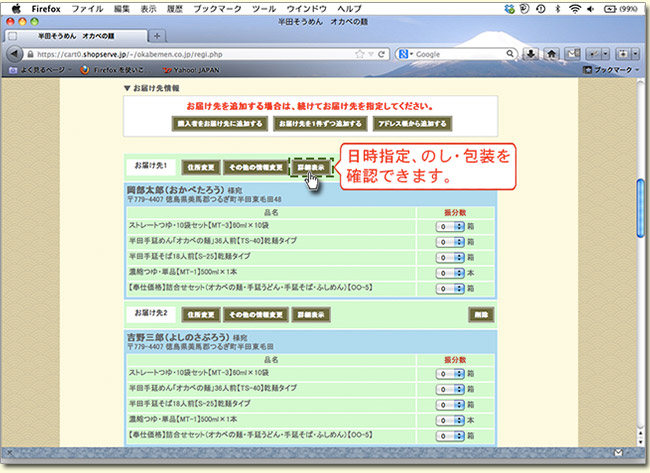650x473 pixels.
Task: Click アドレス帳から追加する button
Action: [412, 124]
